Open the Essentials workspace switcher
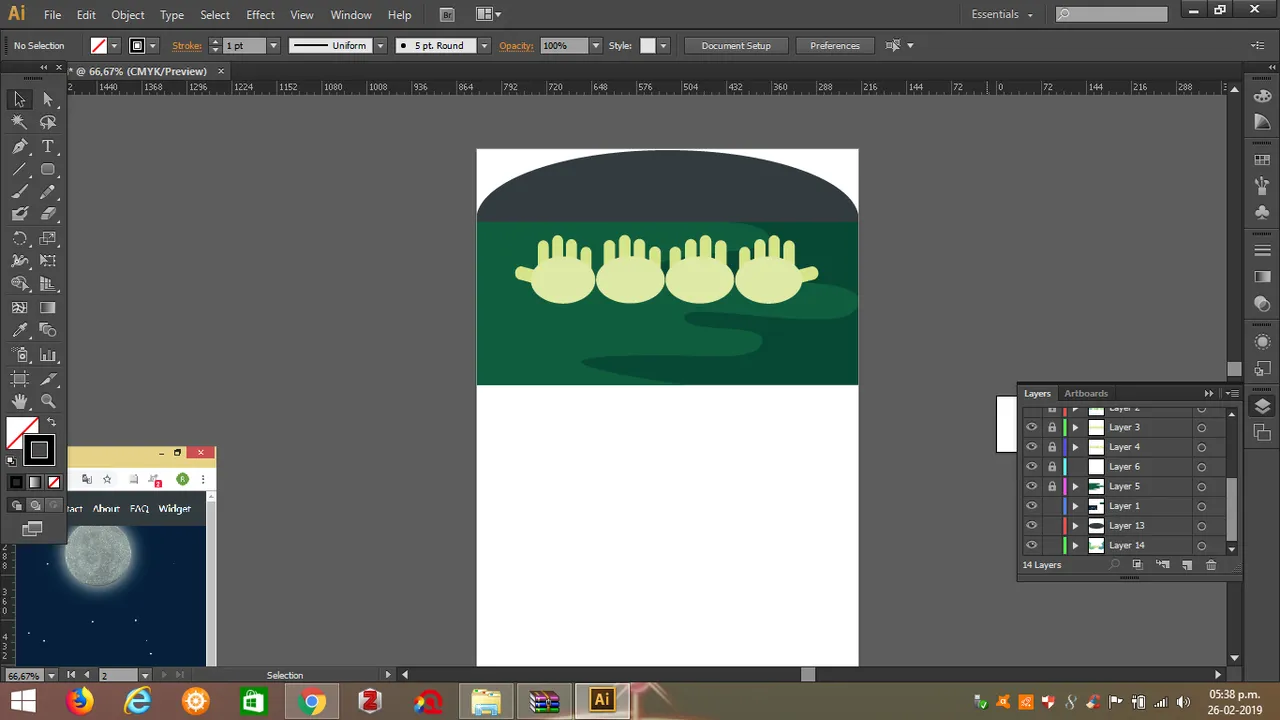1280x720 pixels. 1002,15
